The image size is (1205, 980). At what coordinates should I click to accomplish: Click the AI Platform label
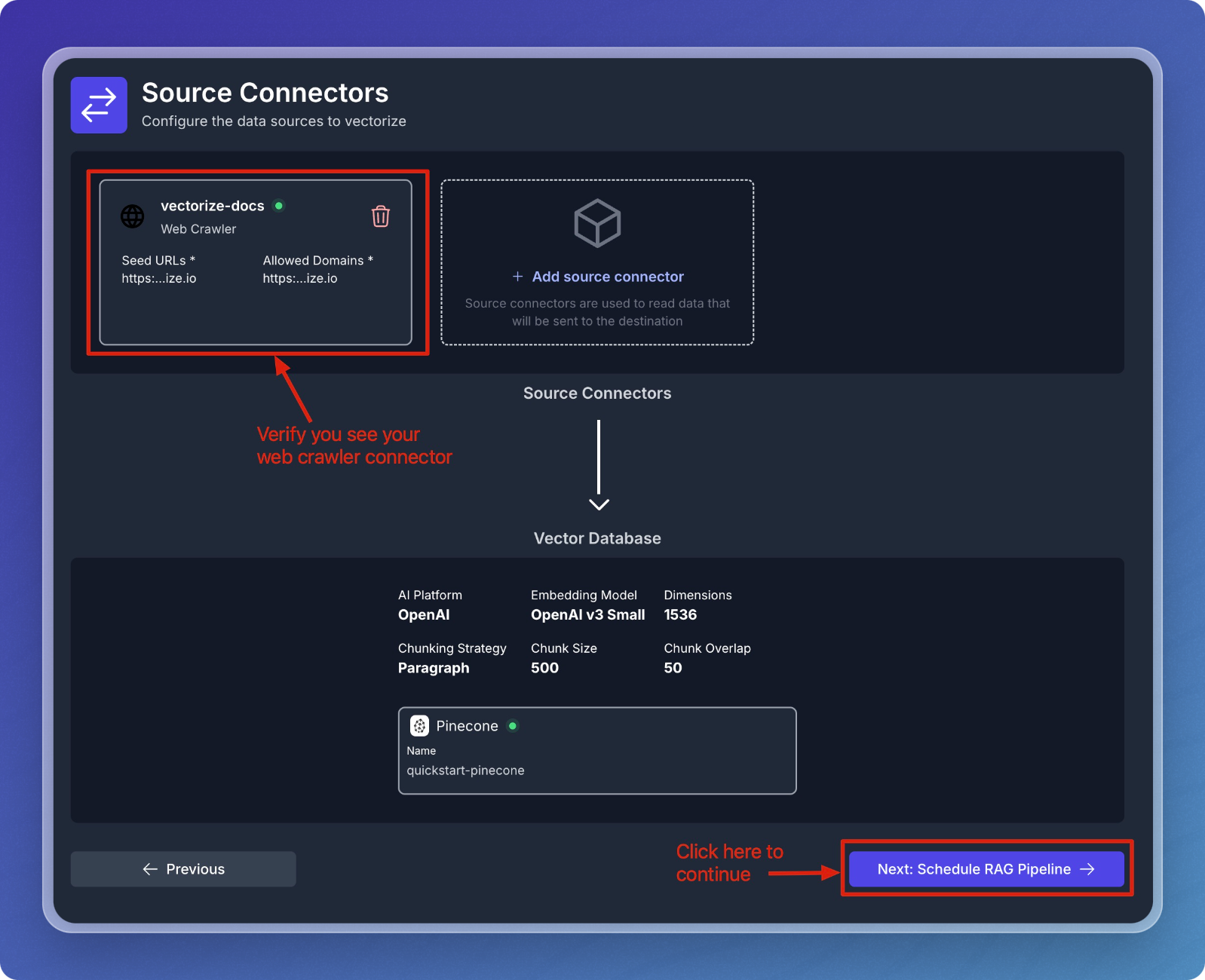[x=430, y=596]
